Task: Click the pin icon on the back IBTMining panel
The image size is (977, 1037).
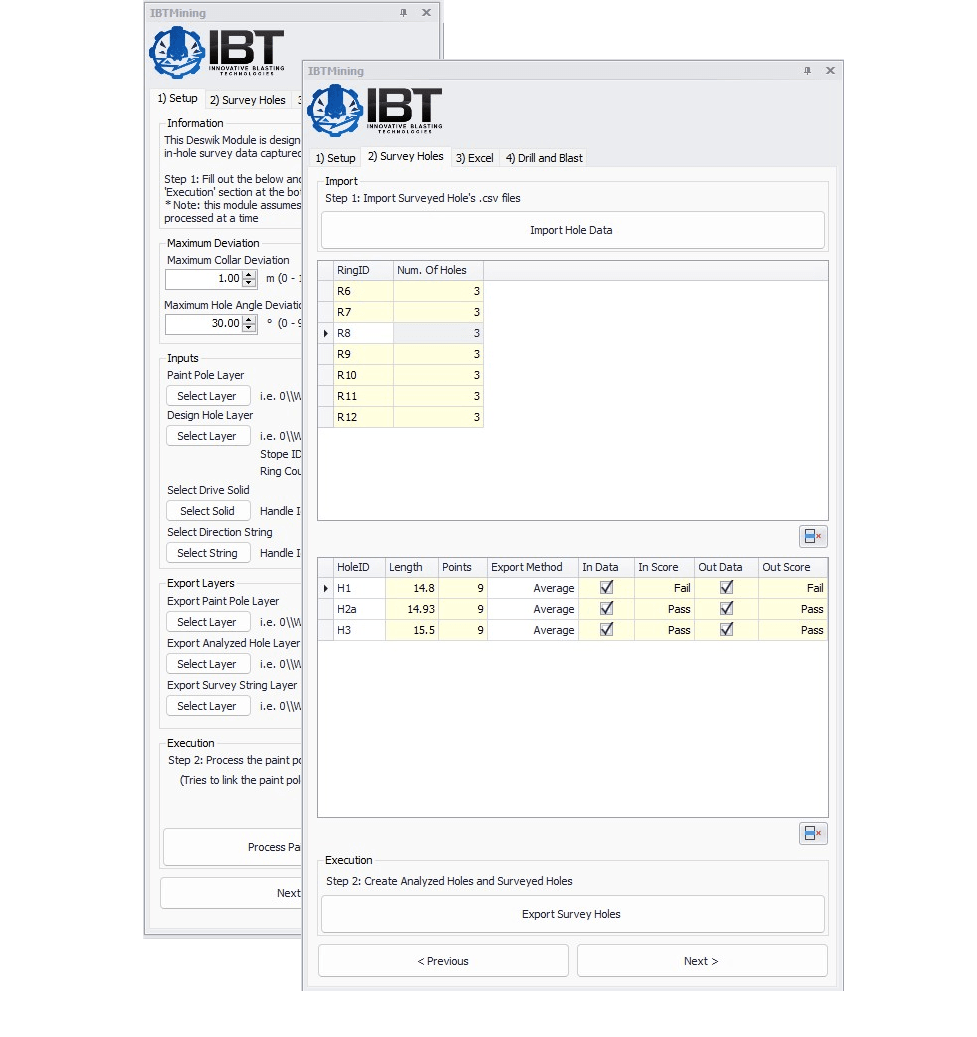Action: point(403,13)
